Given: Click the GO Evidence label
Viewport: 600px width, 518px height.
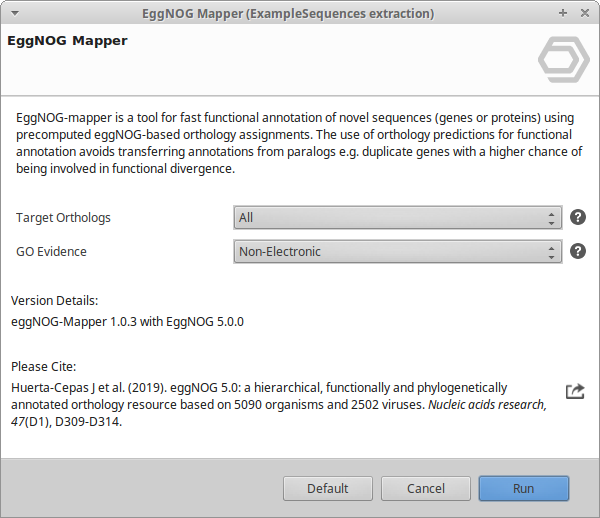Looking at the screenshot, I should pos(51,251).
